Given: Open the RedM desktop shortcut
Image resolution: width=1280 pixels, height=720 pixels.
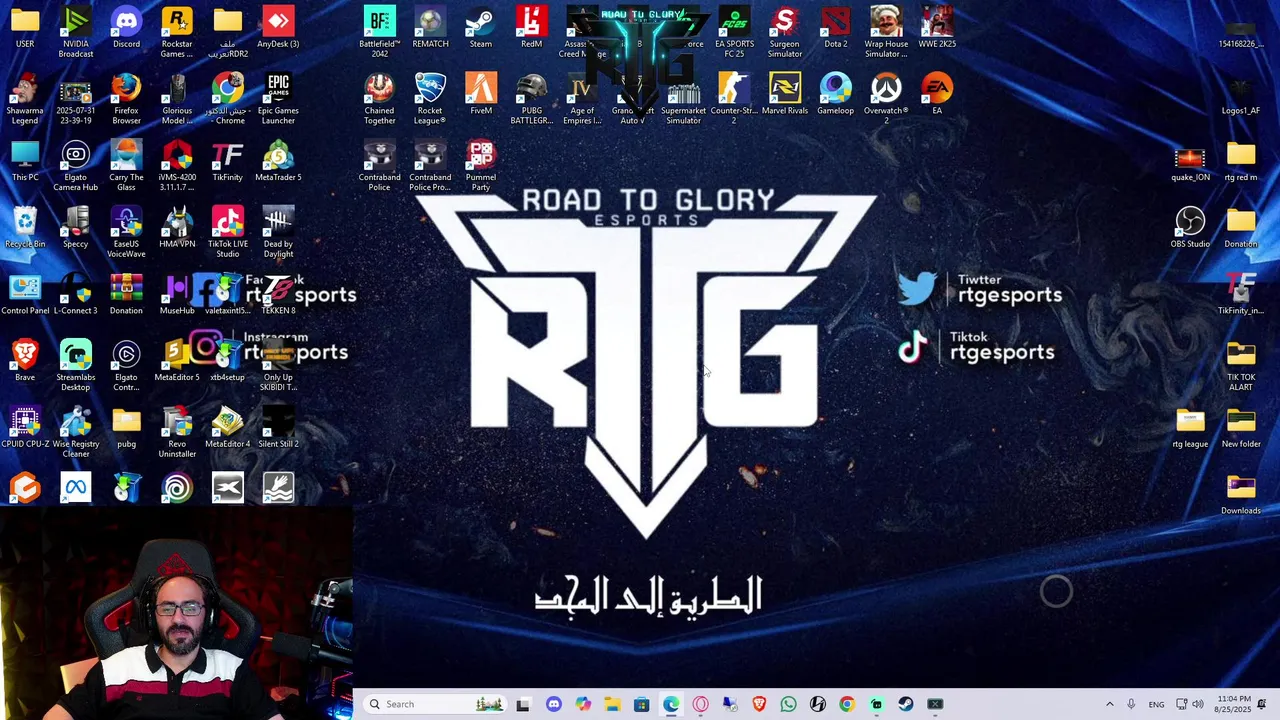Looking at the screenshot, I should [x=531, y=28].
